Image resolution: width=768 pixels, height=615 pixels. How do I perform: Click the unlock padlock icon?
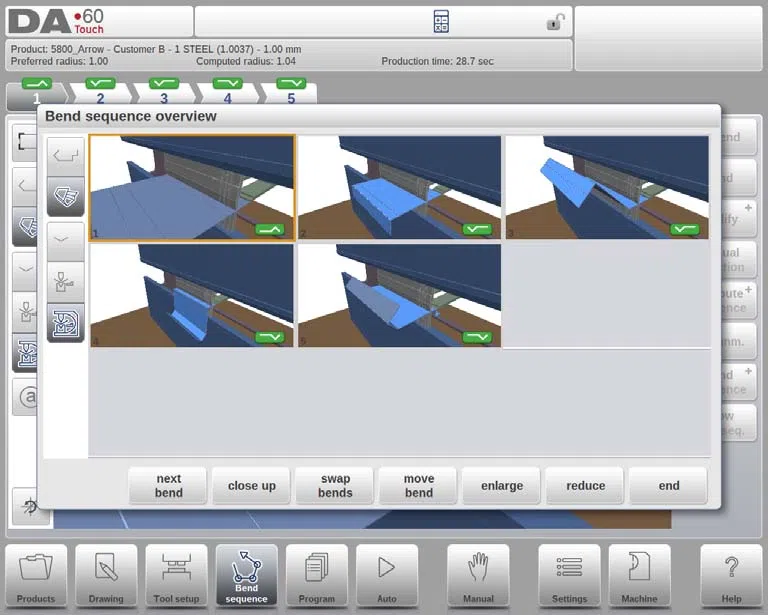pyautogui.click(x=555, y=22)
